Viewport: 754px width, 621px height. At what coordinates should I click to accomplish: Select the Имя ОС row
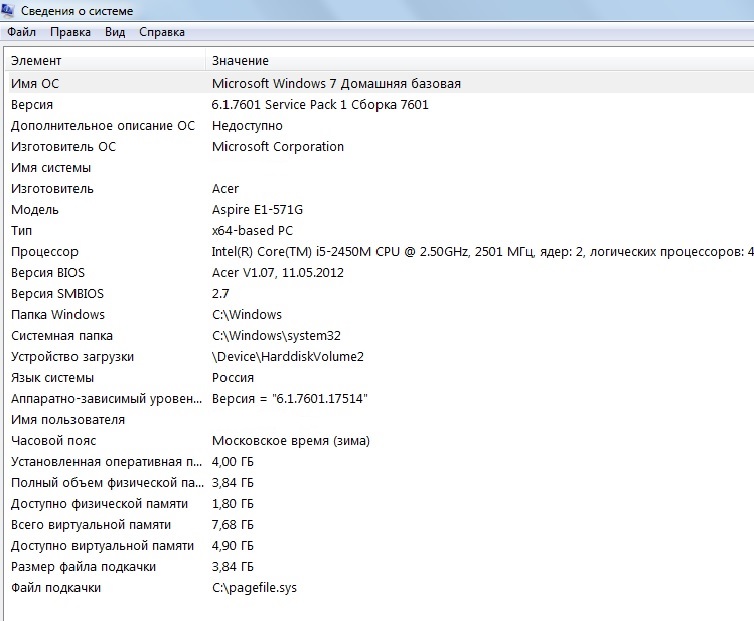[35, 84]
